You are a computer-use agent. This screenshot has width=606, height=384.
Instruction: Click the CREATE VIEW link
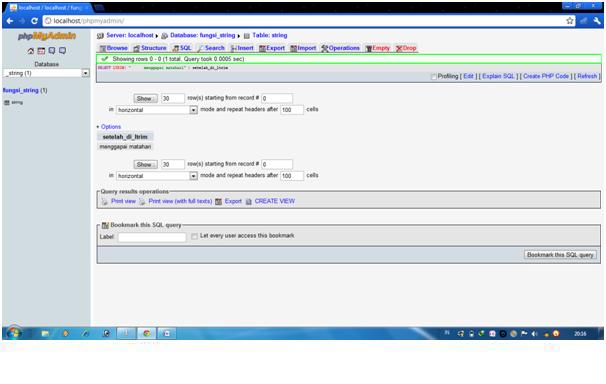(x=275, y=201)
